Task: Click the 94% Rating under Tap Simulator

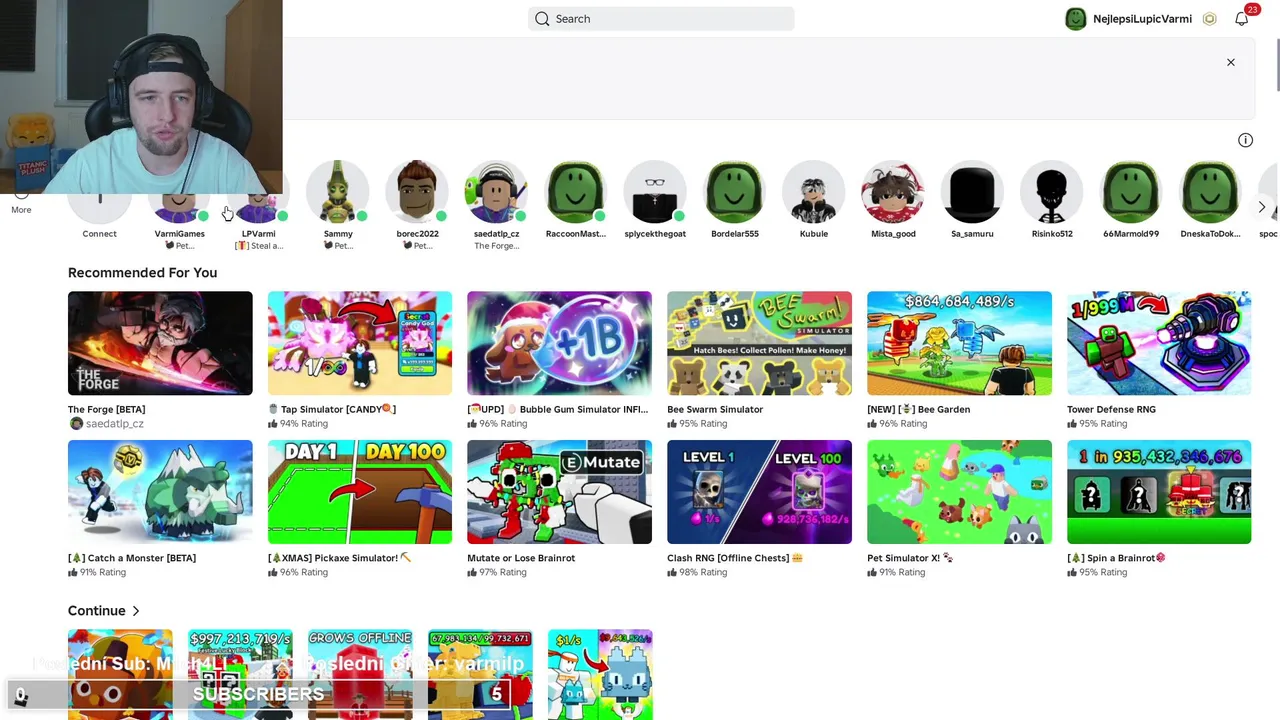Action: pyautogui.click(x=304, y=424)
